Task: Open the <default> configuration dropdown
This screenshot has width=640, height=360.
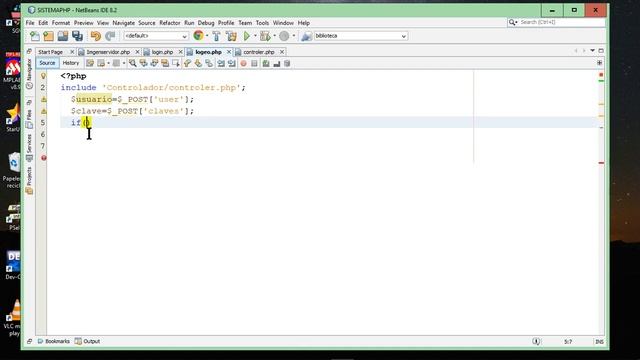Action: 156,36
